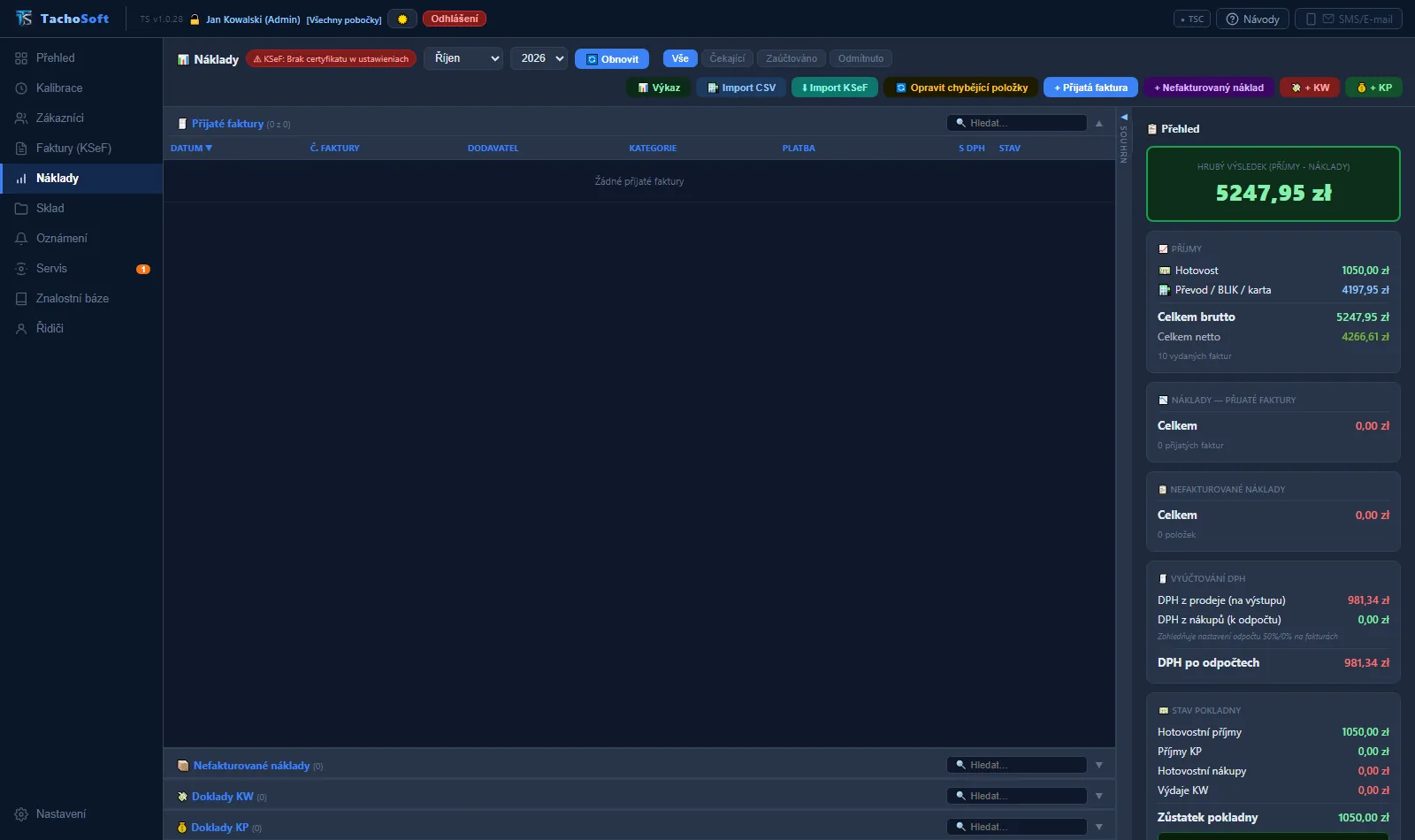Image resolution: width=1415 pixels, height=840 pixels.
Task: Select the Vše filter tab
Action: (680, 58)
